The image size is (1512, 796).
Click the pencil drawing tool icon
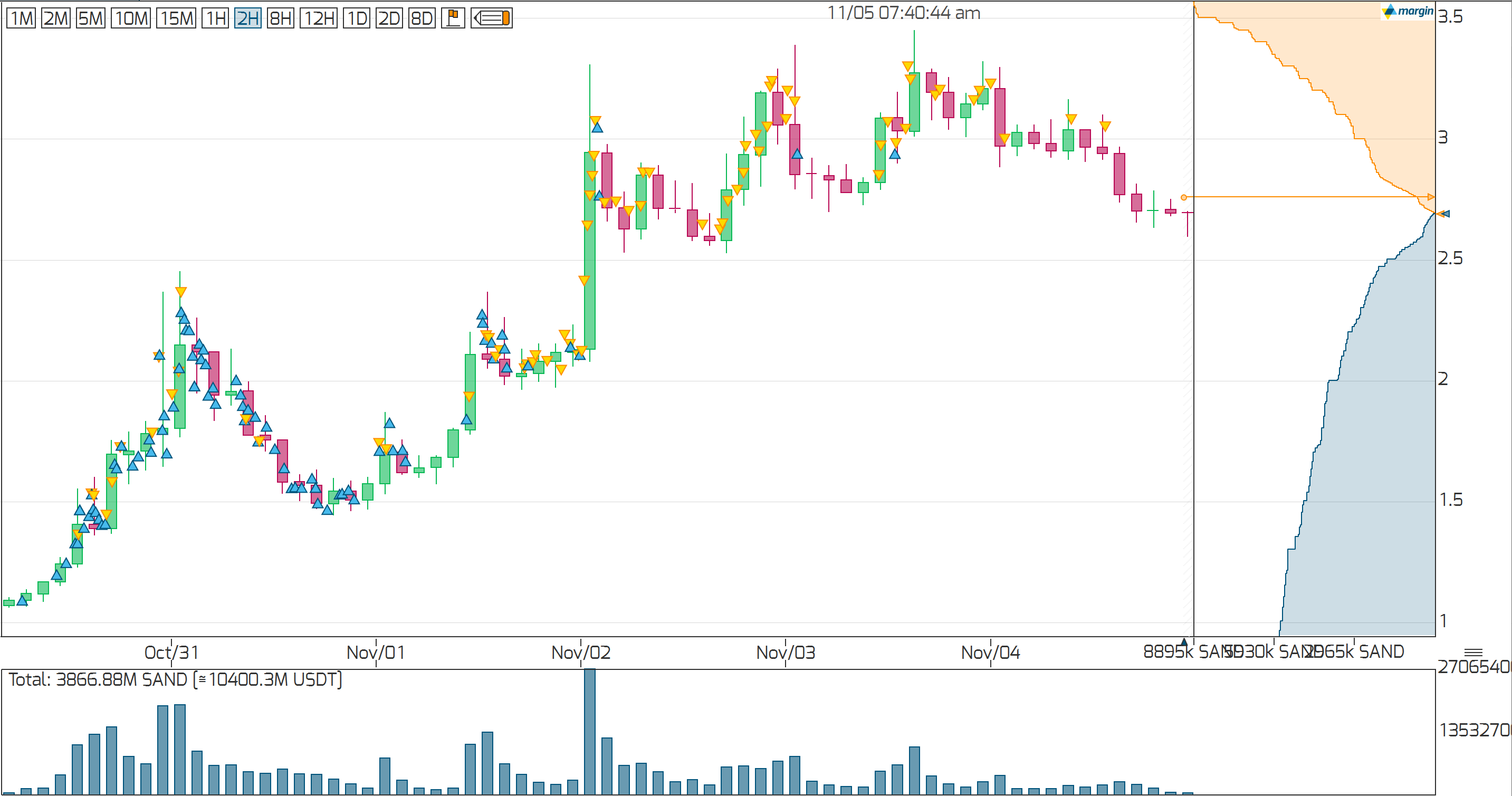491,18
